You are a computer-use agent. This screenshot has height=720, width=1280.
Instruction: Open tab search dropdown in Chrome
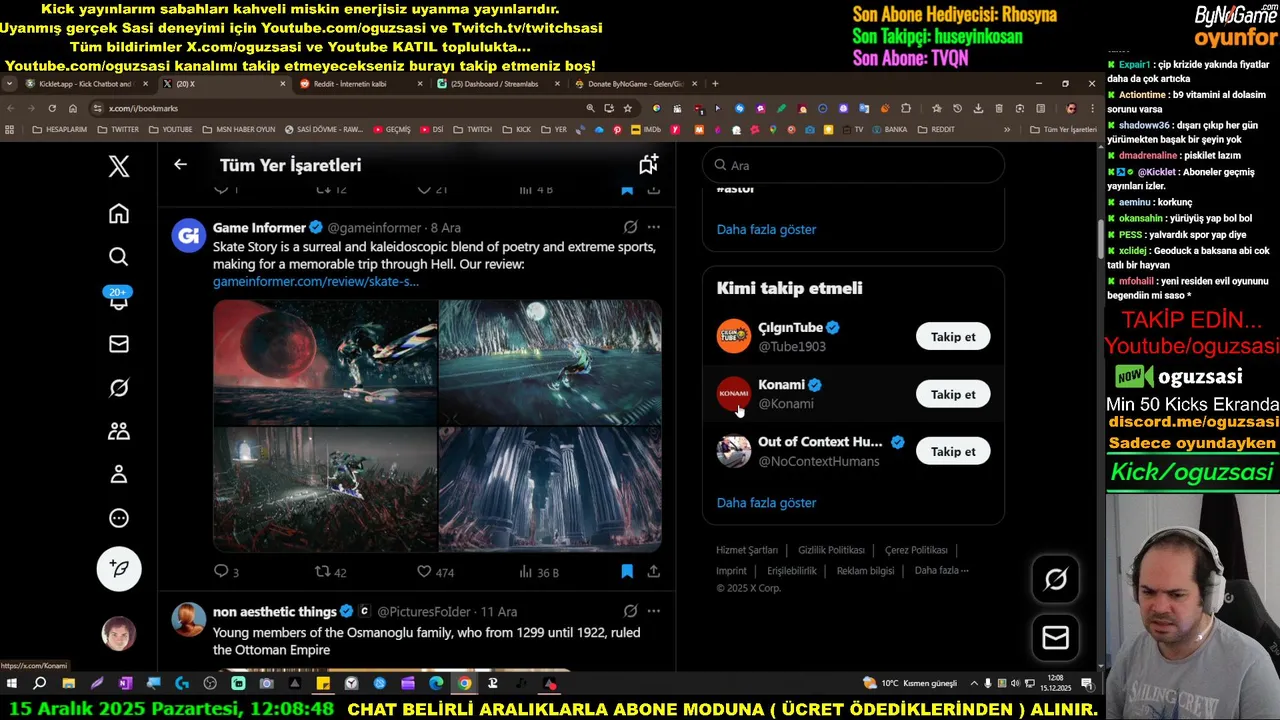[x=9, y=84]
